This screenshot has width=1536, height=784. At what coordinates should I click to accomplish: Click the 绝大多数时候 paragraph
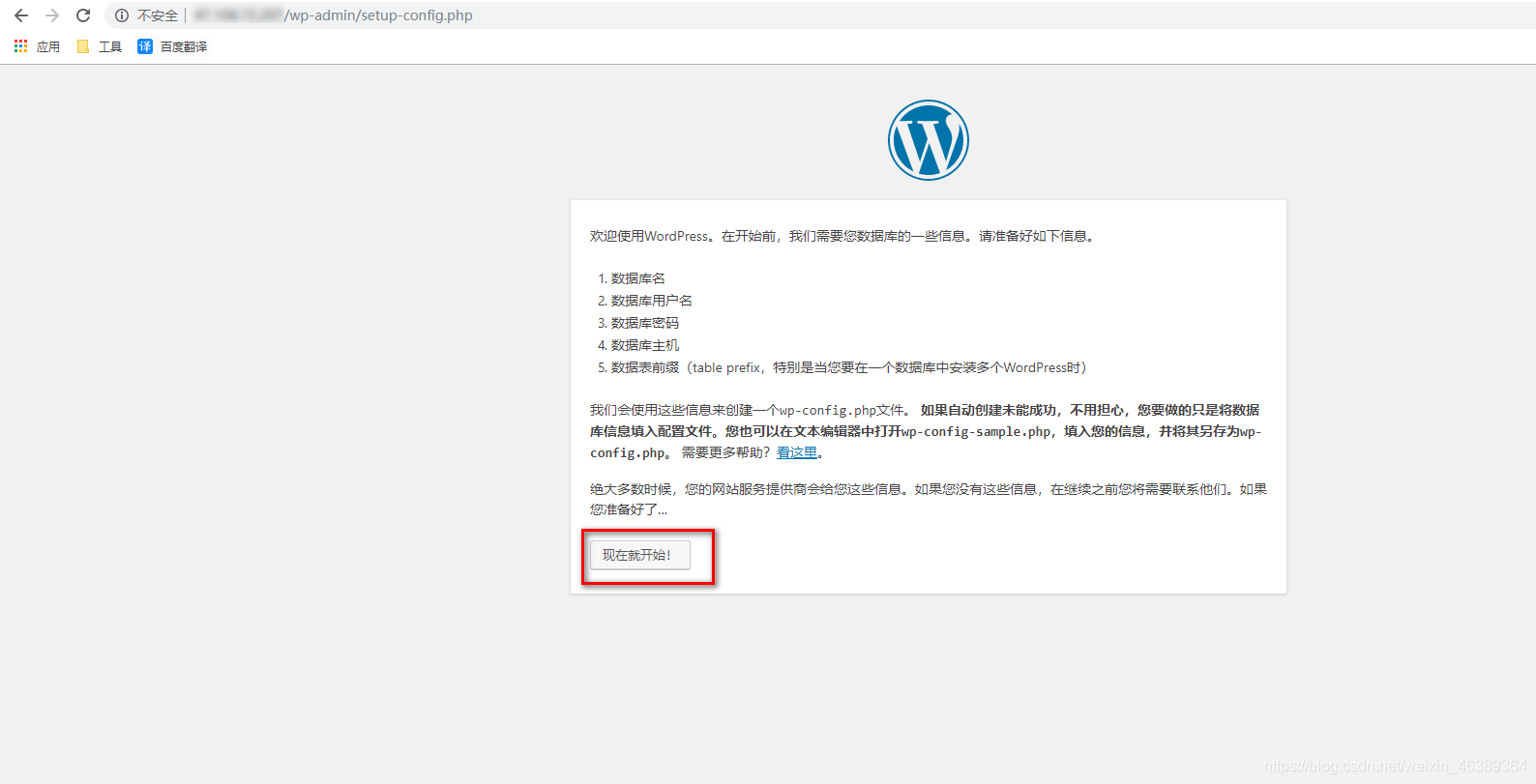click(x=929, y=499)
